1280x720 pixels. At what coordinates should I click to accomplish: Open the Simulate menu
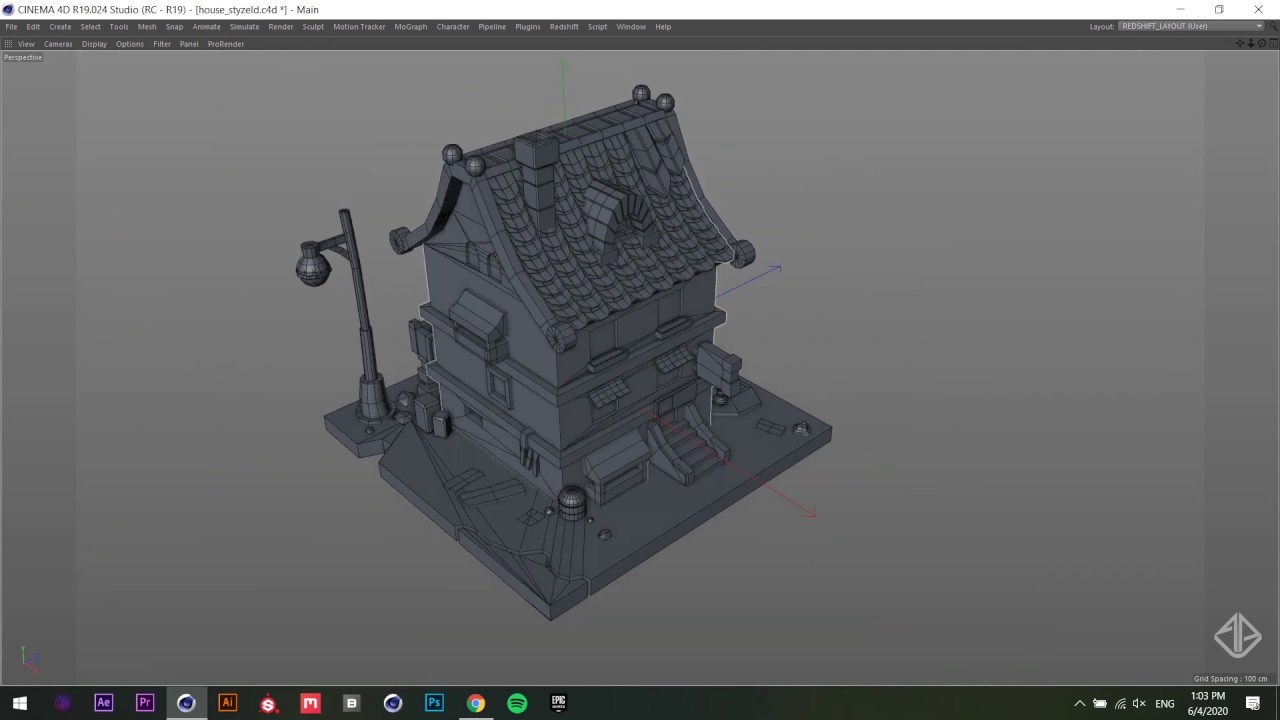(x=244, y=27)
